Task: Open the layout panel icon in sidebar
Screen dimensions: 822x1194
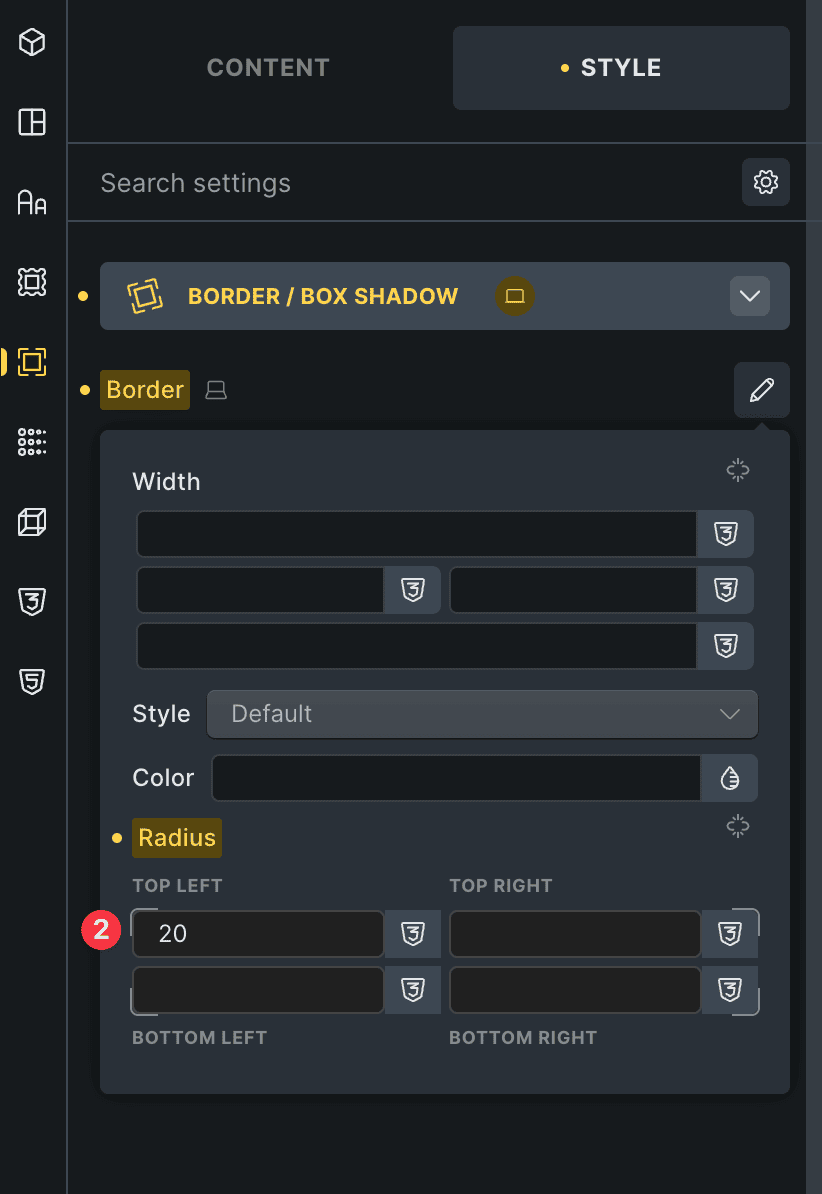Action: (x=32, y=122)
